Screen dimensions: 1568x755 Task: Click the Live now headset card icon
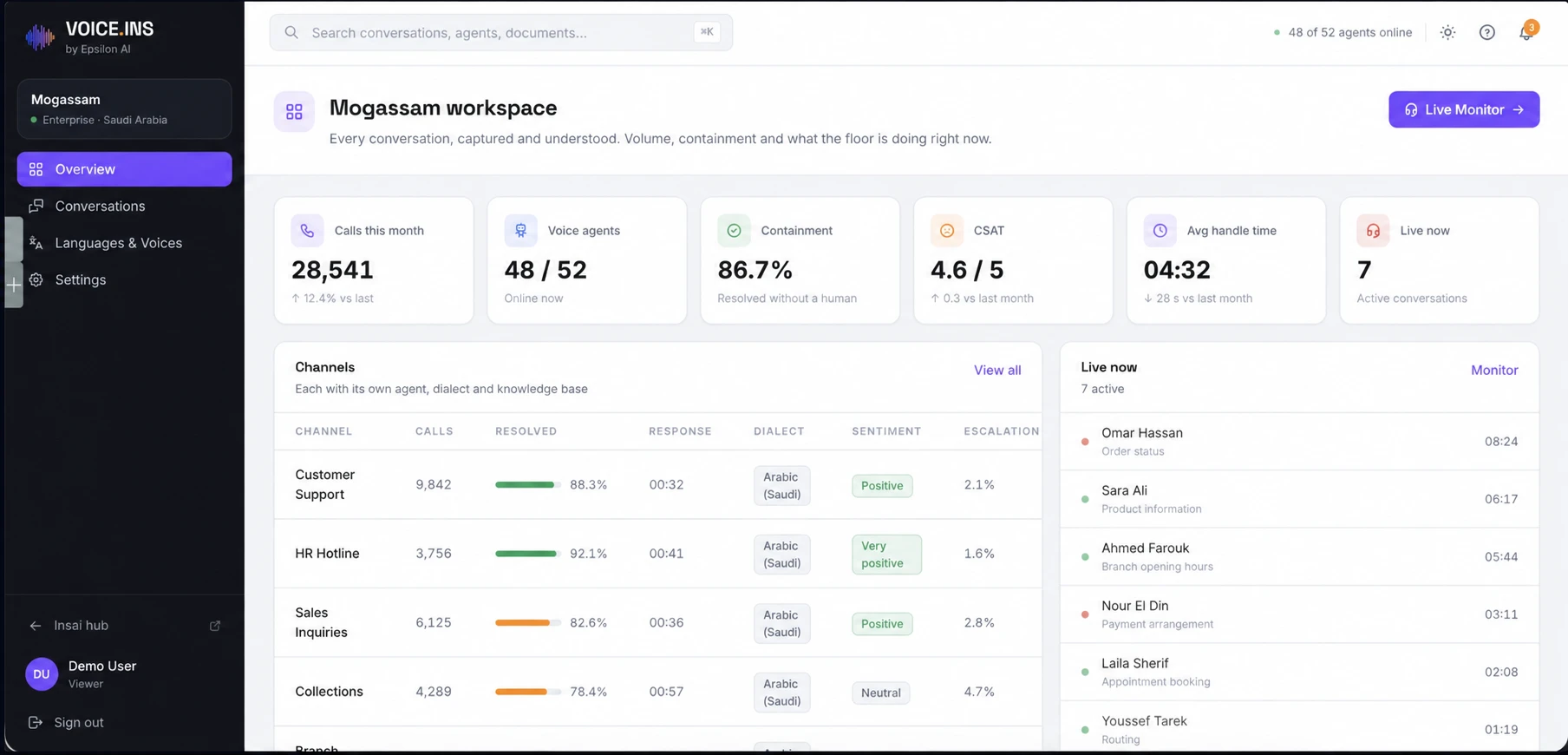tap(1373, 231)
